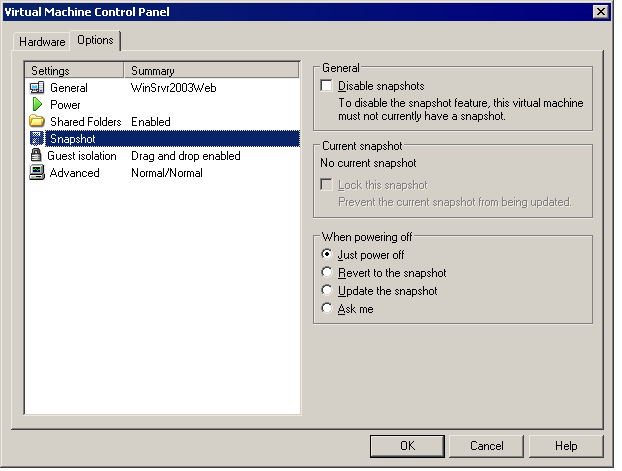Select the Just power off option
622x471 pixels.
click(x=327, y=255)
